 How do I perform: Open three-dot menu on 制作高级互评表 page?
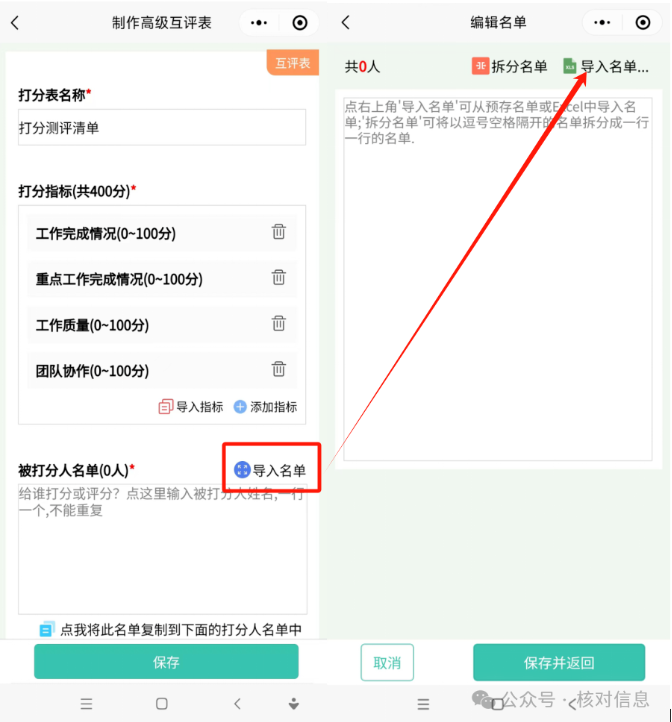point(259,23)
